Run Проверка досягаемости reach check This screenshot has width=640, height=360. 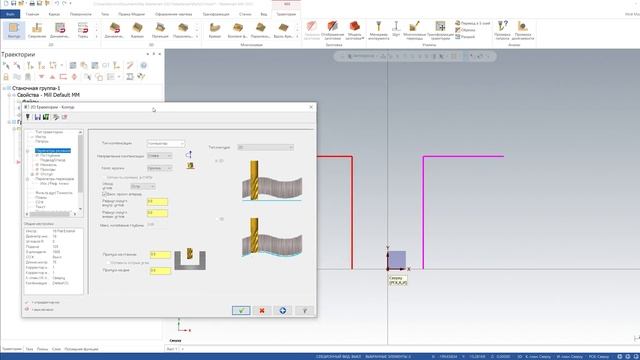(522, 30)
